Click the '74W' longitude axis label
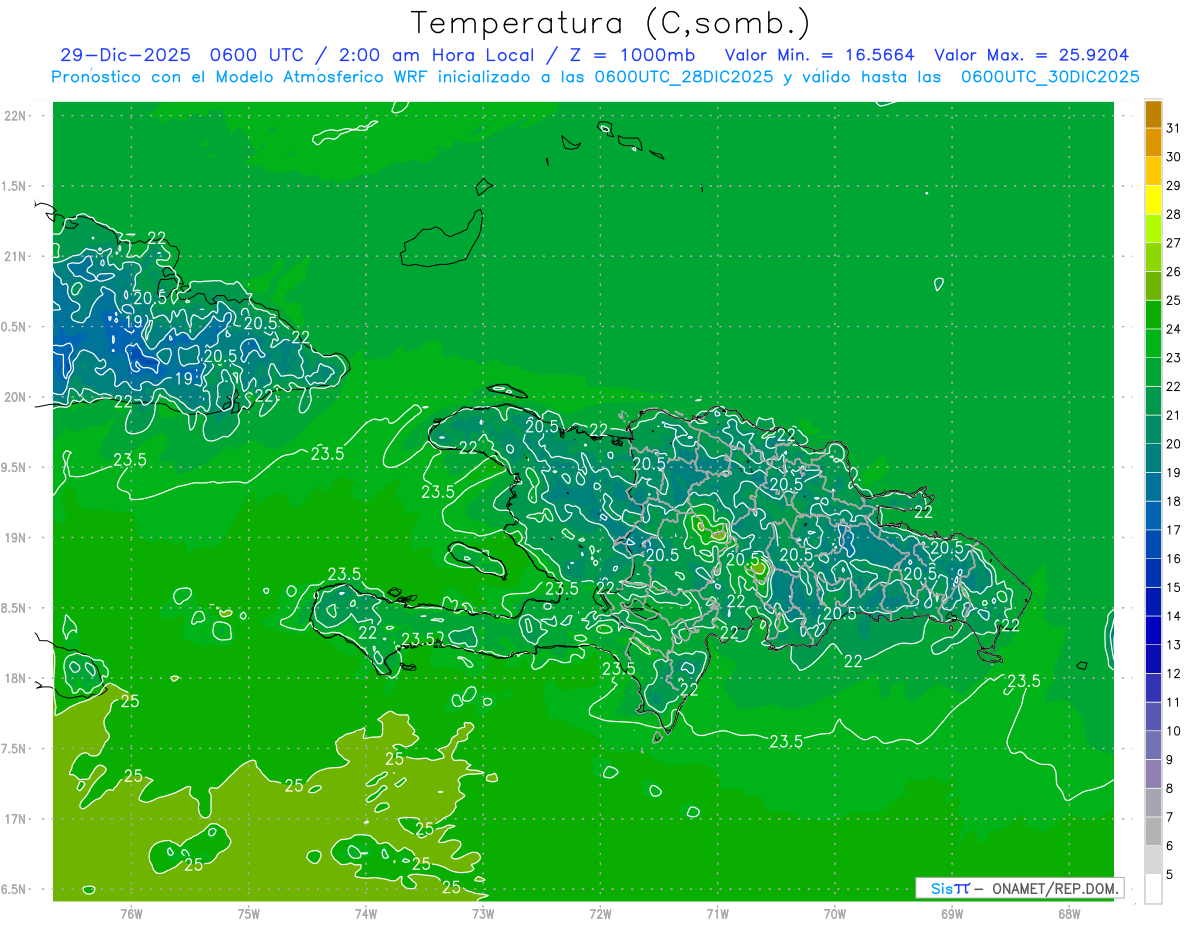Image resolution: width=1200 pixels, height=927 pixels. click(366, 912)
